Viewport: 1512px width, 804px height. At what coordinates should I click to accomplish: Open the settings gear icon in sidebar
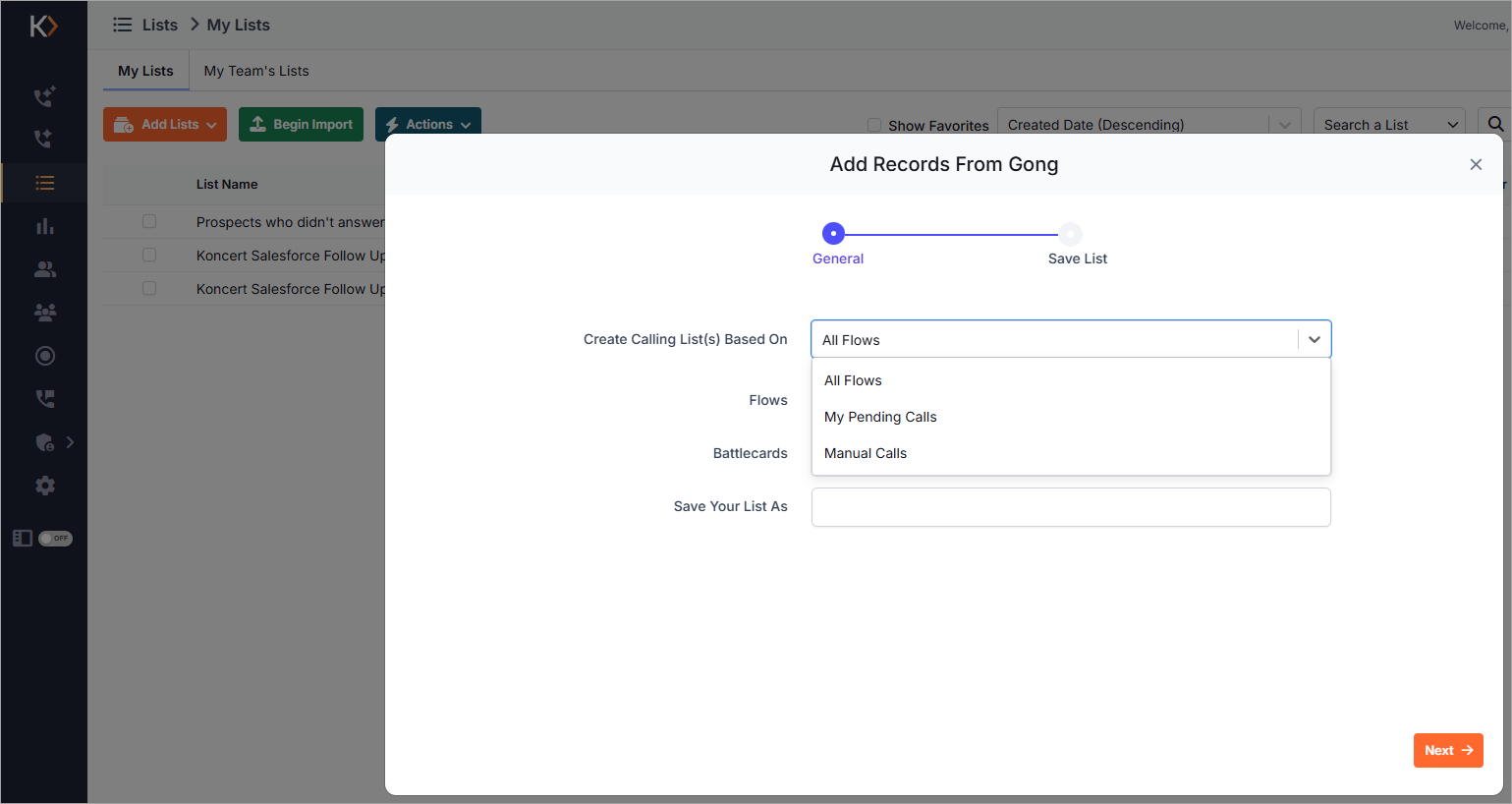pos(45,486)
